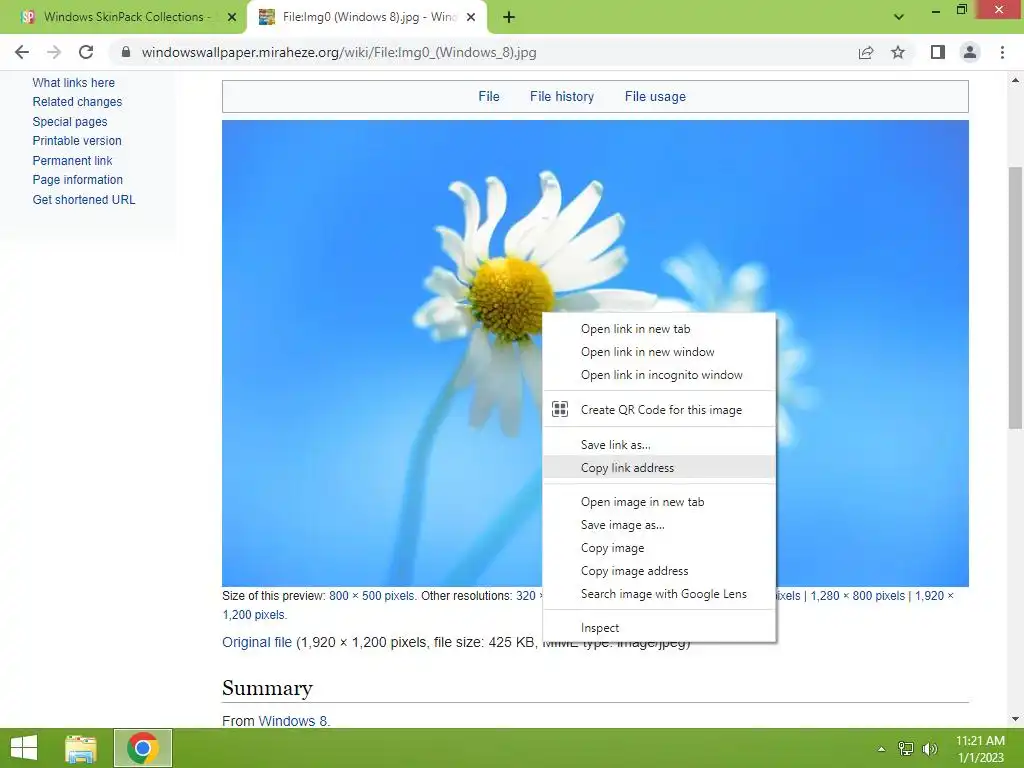Image resolution: width=1024 pixels, height=768 pixels.
Task: Open a new browser tab
Action: [509, 18]
